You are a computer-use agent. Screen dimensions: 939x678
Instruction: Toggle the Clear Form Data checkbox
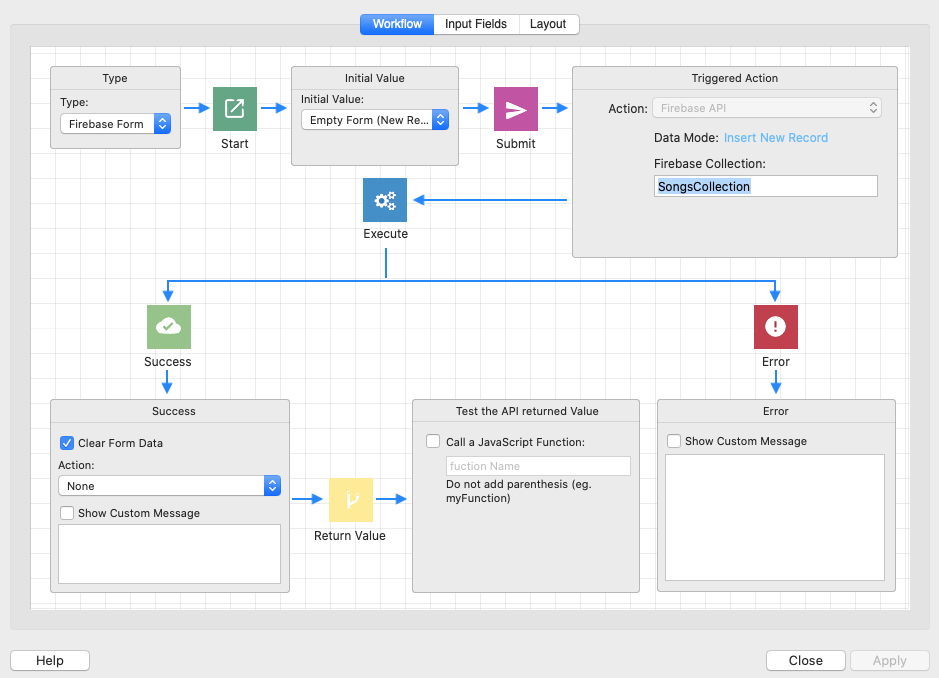point(68,443)
